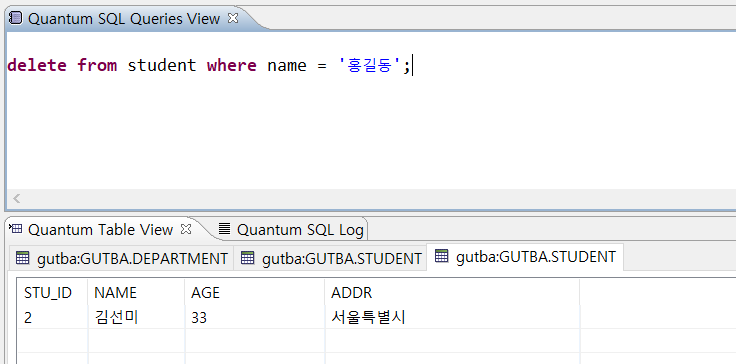
Task: Click the table icon on middle GUTBA.STUDENT tab
Action: point(247,257)
